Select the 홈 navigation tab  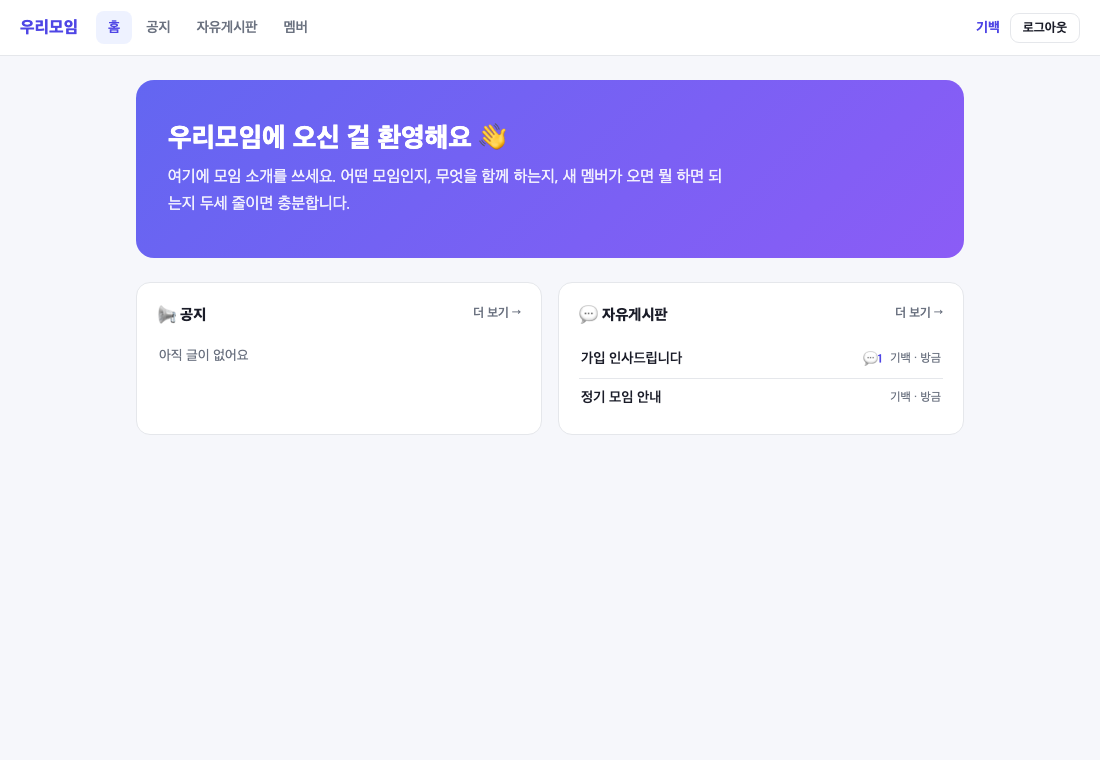coord(114,27)
